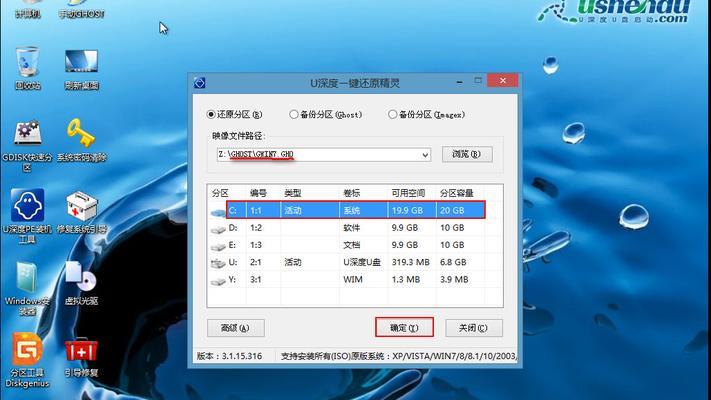Select the 还原分区 radio button
This screenshot has height=400, width=711.
pos(210,114)
